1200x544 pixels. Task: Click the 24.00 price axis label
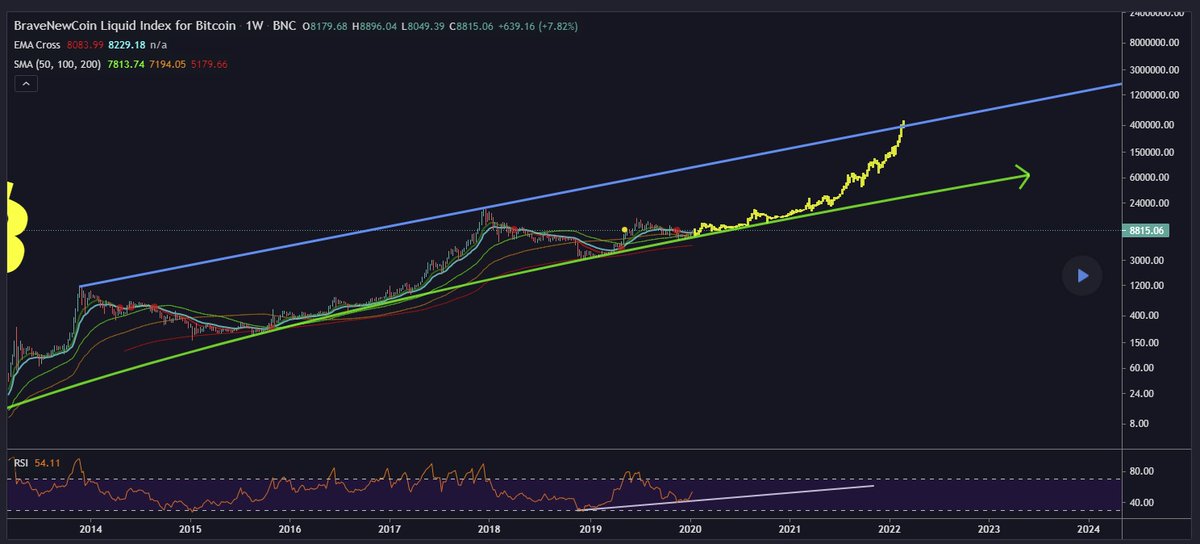[x=1142, y=393]
